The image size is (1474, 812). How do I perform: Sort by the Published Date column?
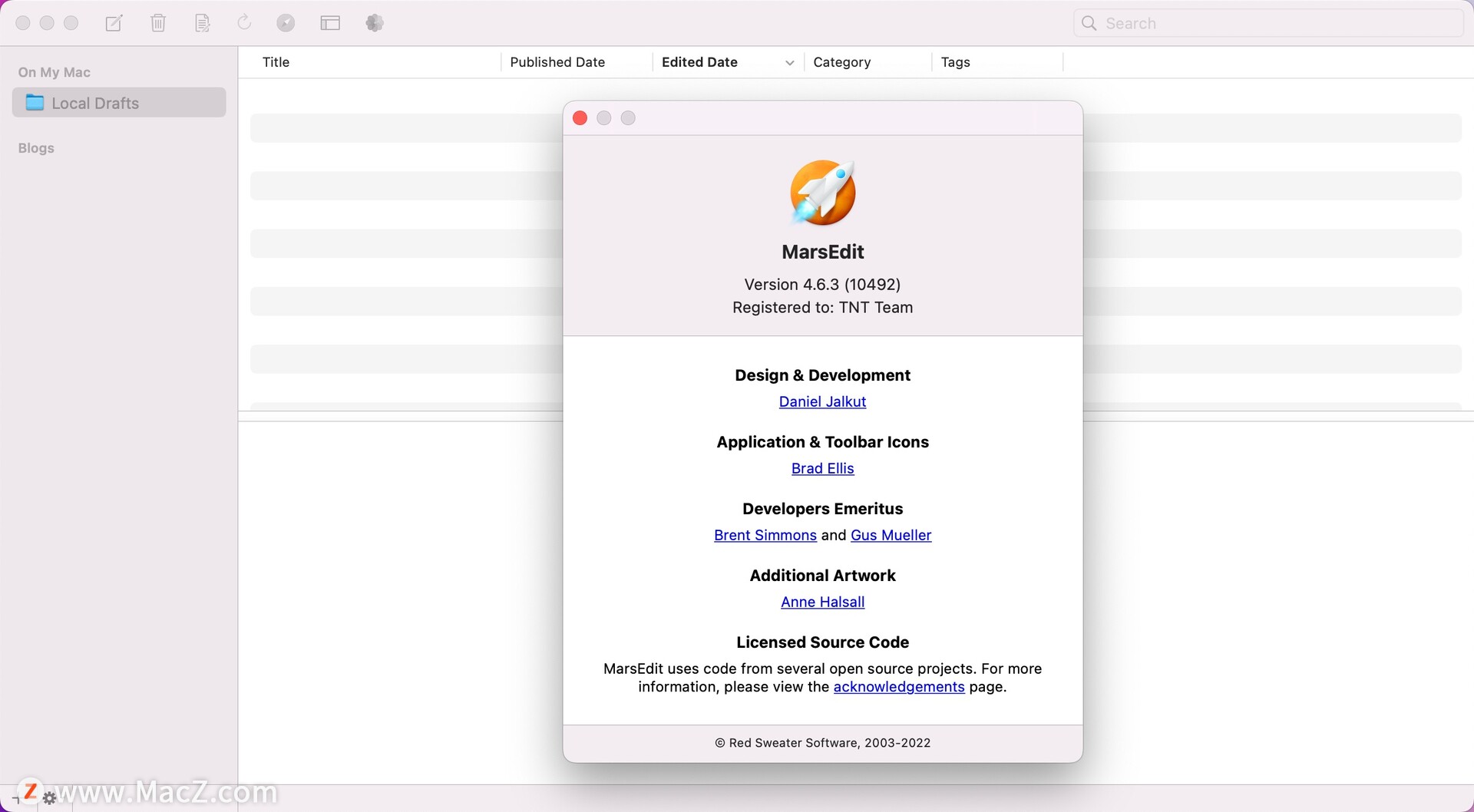(x=557, y=62)
